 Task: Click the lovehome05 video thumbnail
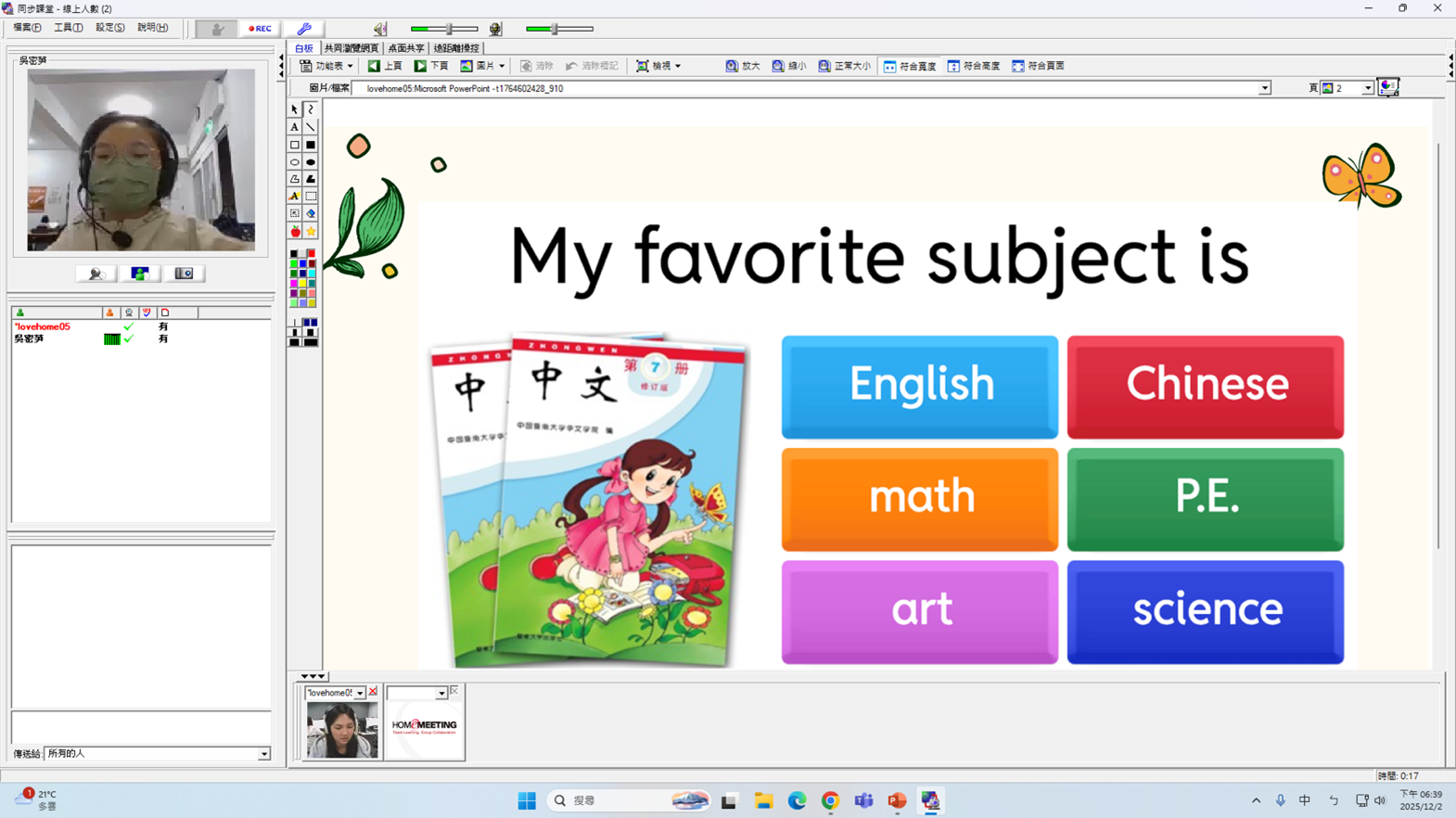pos(342,730)
